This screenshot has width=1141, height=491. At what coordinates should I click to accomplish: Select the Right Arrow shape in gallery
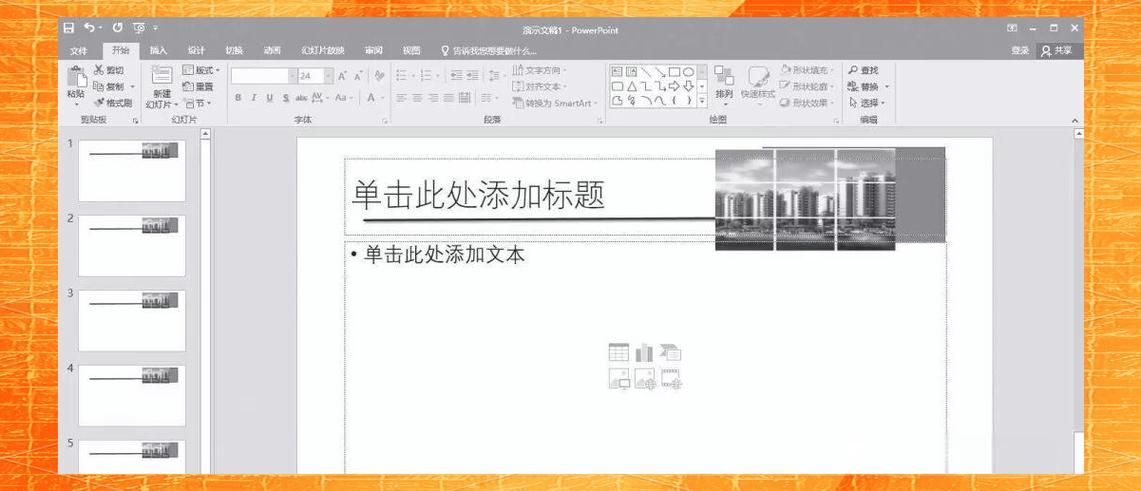[x=674, y=86]
